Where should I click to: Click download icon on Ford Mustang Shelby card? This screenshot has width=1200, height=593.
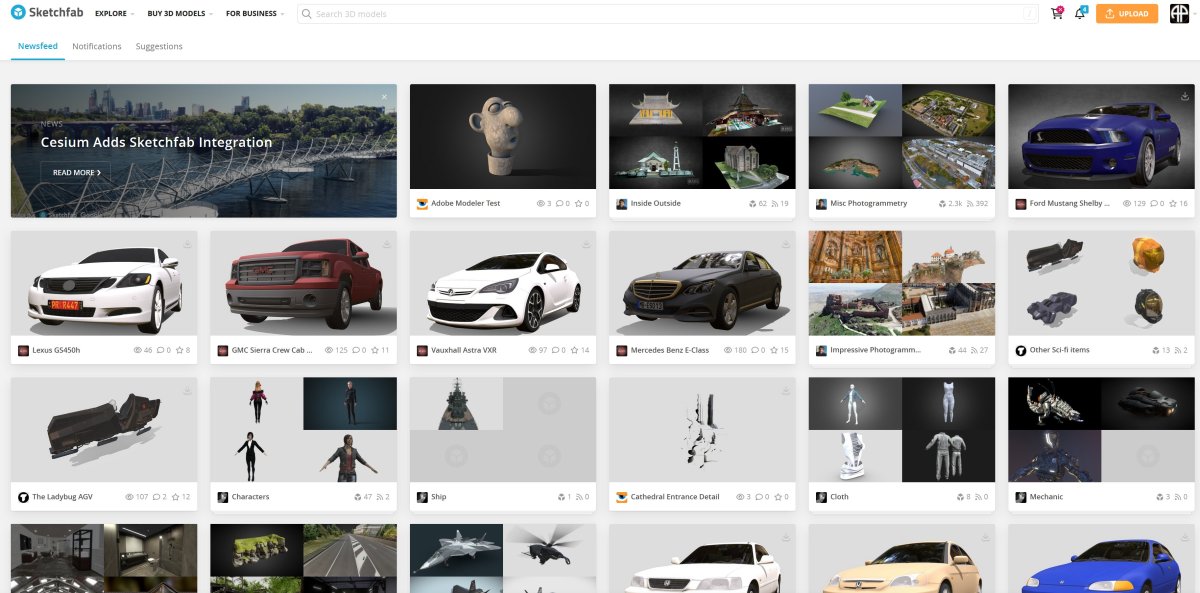coord(1184,97)
